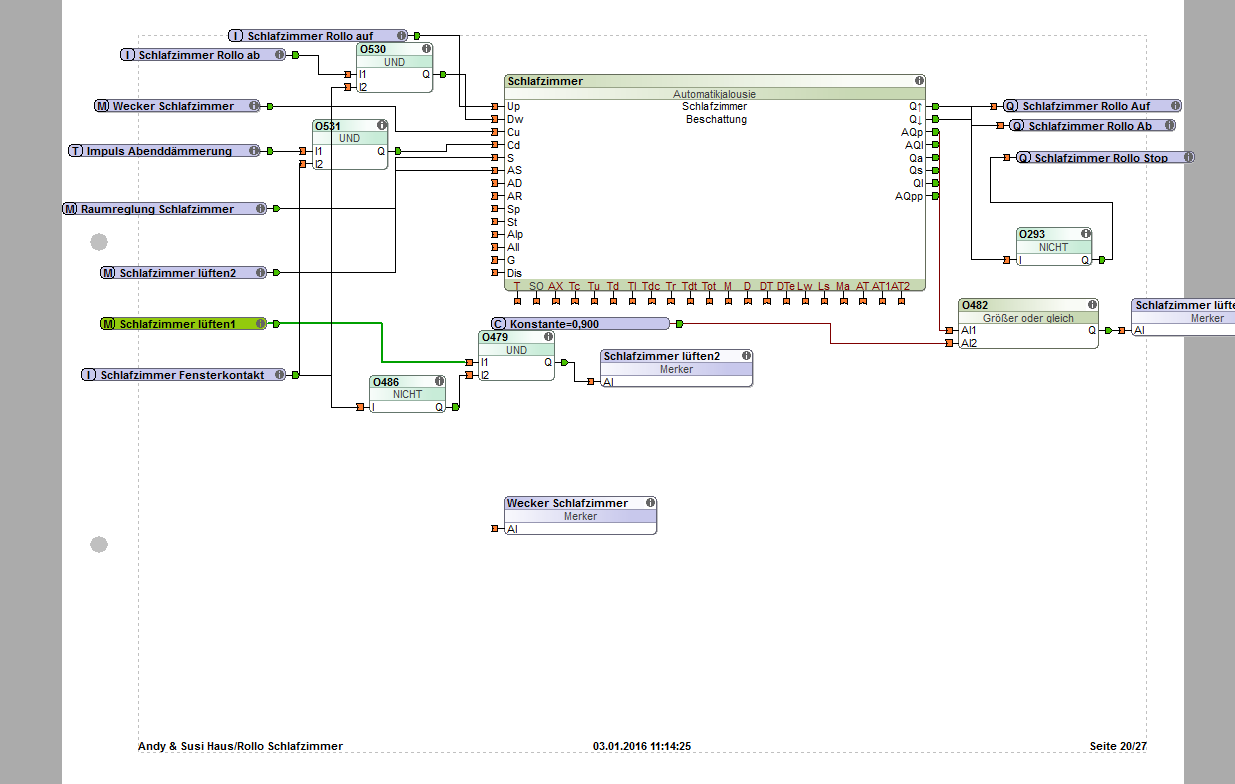The image size is (1235, 784).
Task: Click the AQp output pin of Automatikjalousie
Action: [x=935, y=132]
